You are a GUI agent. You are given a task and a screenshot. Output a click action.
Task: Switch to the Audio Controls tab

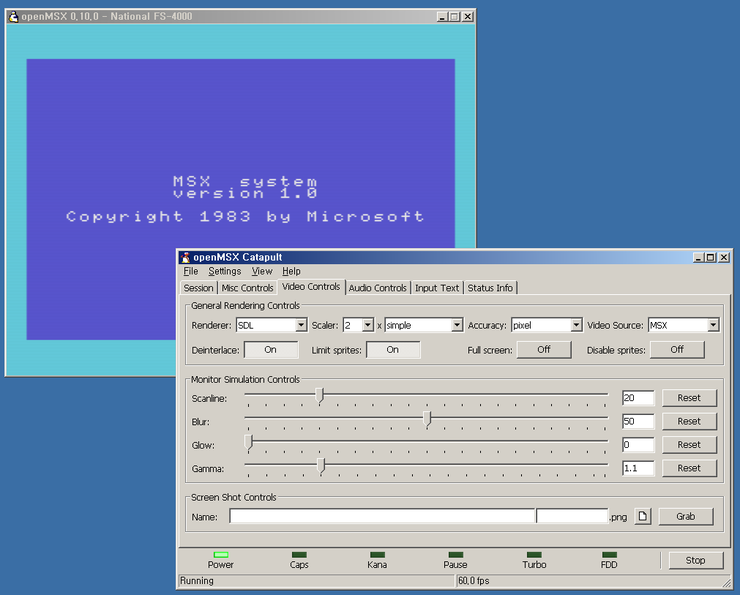pos(378,288)
